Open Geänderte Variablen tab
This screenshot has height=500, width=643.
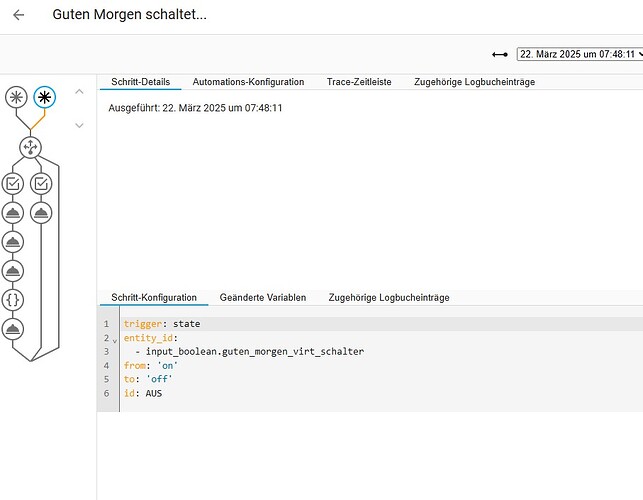click(262, 298)
